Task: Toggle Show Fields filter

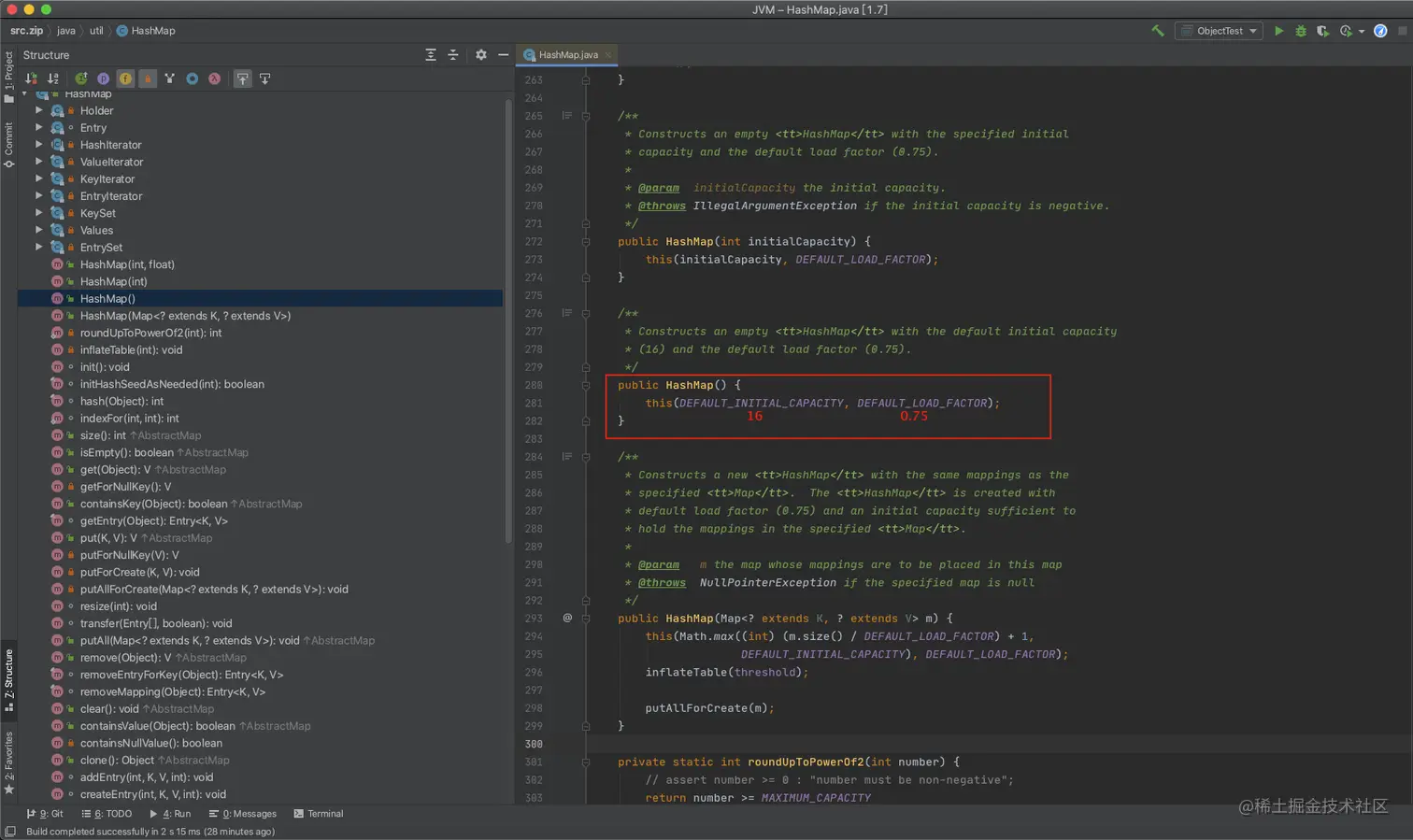Action: click(x=125, y=78)
